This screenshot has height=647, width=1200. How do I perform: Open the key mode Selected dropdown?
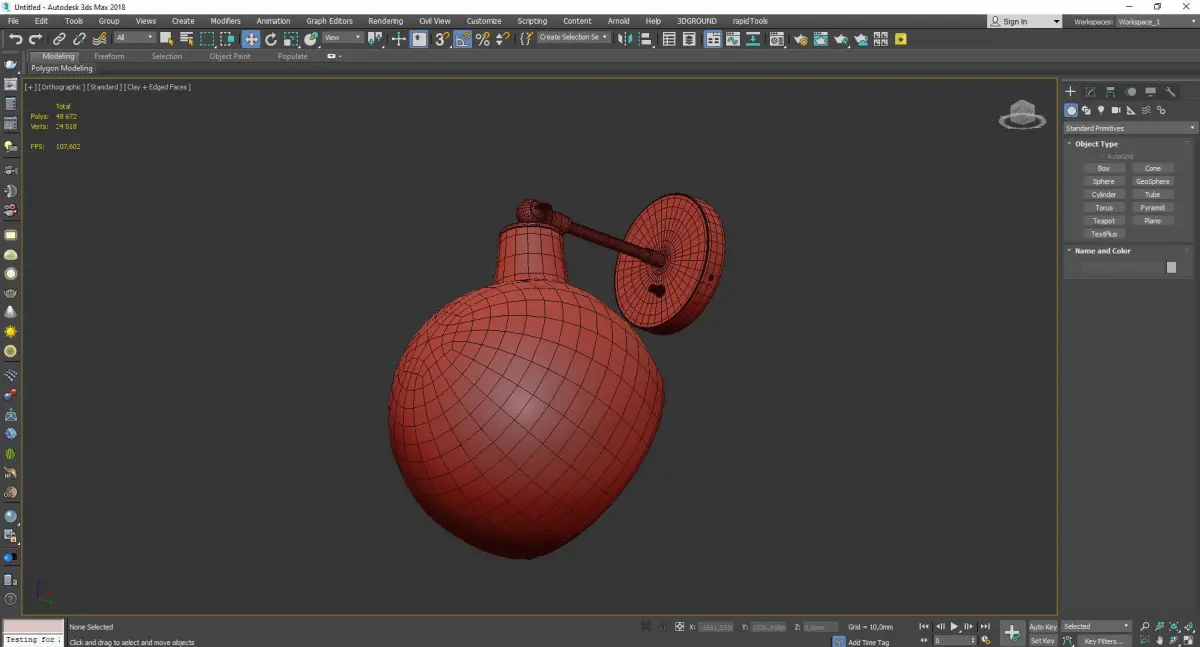(1096, 627)
